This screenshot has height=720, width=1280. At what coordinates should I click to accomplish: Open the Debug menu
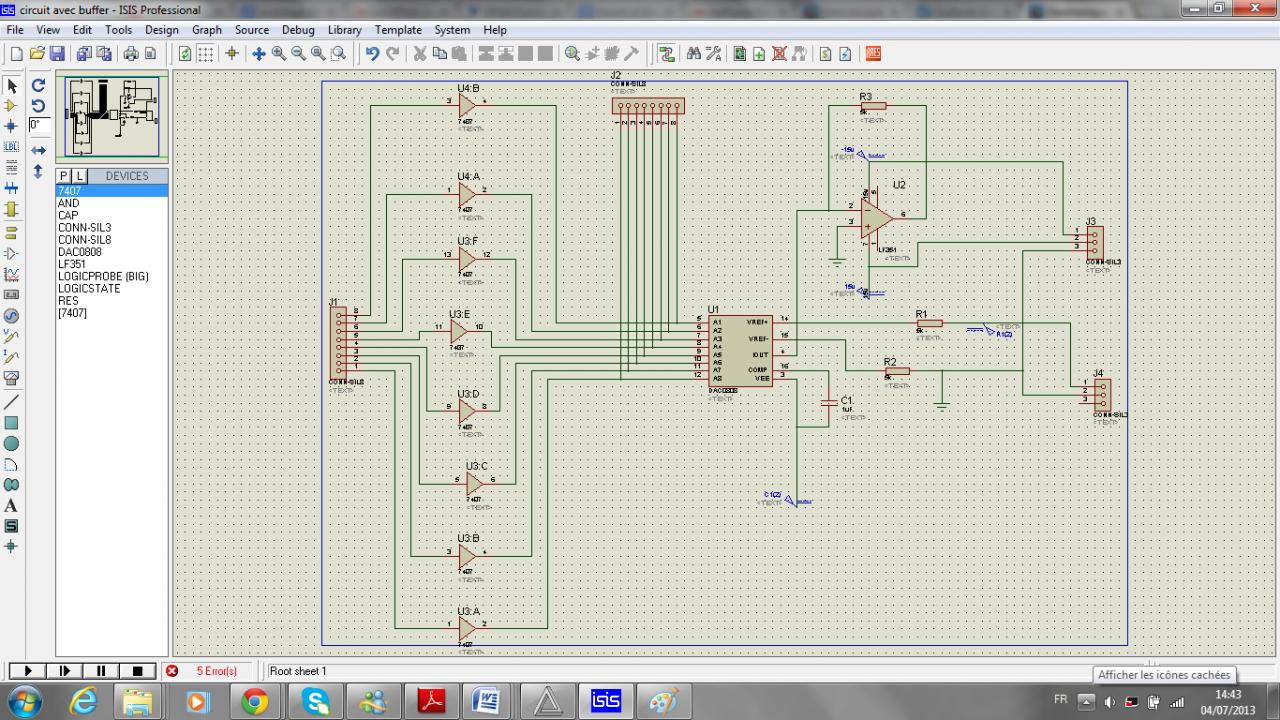[x=298, y=30]
